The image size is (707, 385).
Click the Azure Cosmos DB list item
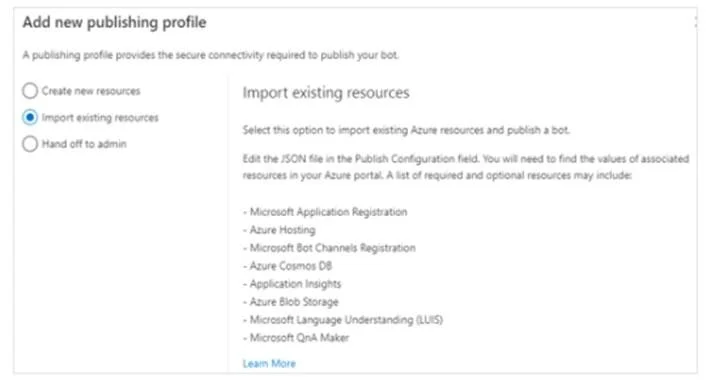pos(288,266)
